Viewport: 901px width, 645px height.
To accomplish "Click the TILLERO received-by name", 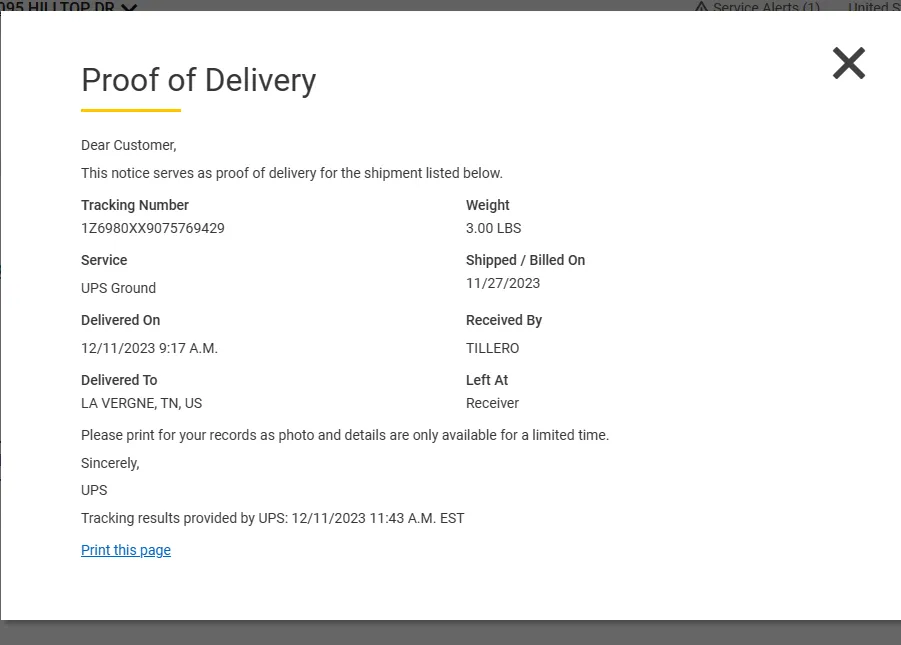I will (x=492, y=348).
